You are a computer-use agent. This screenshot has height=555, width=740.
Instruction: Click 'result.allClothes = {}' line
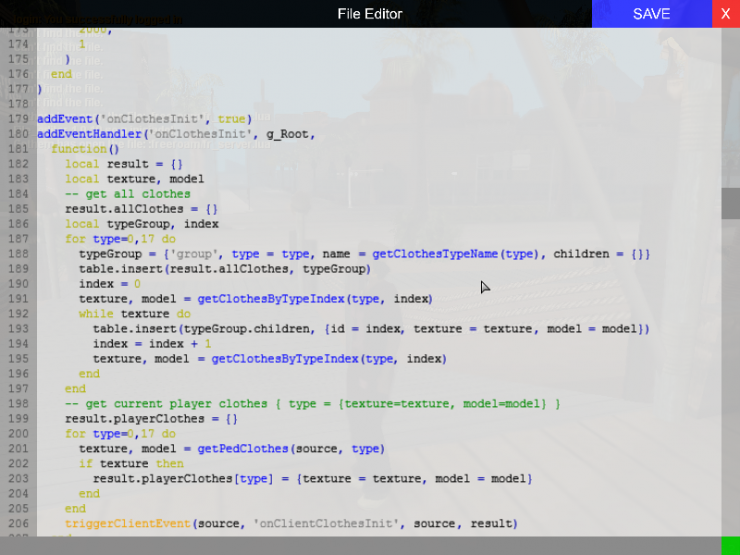click(141, 209)
